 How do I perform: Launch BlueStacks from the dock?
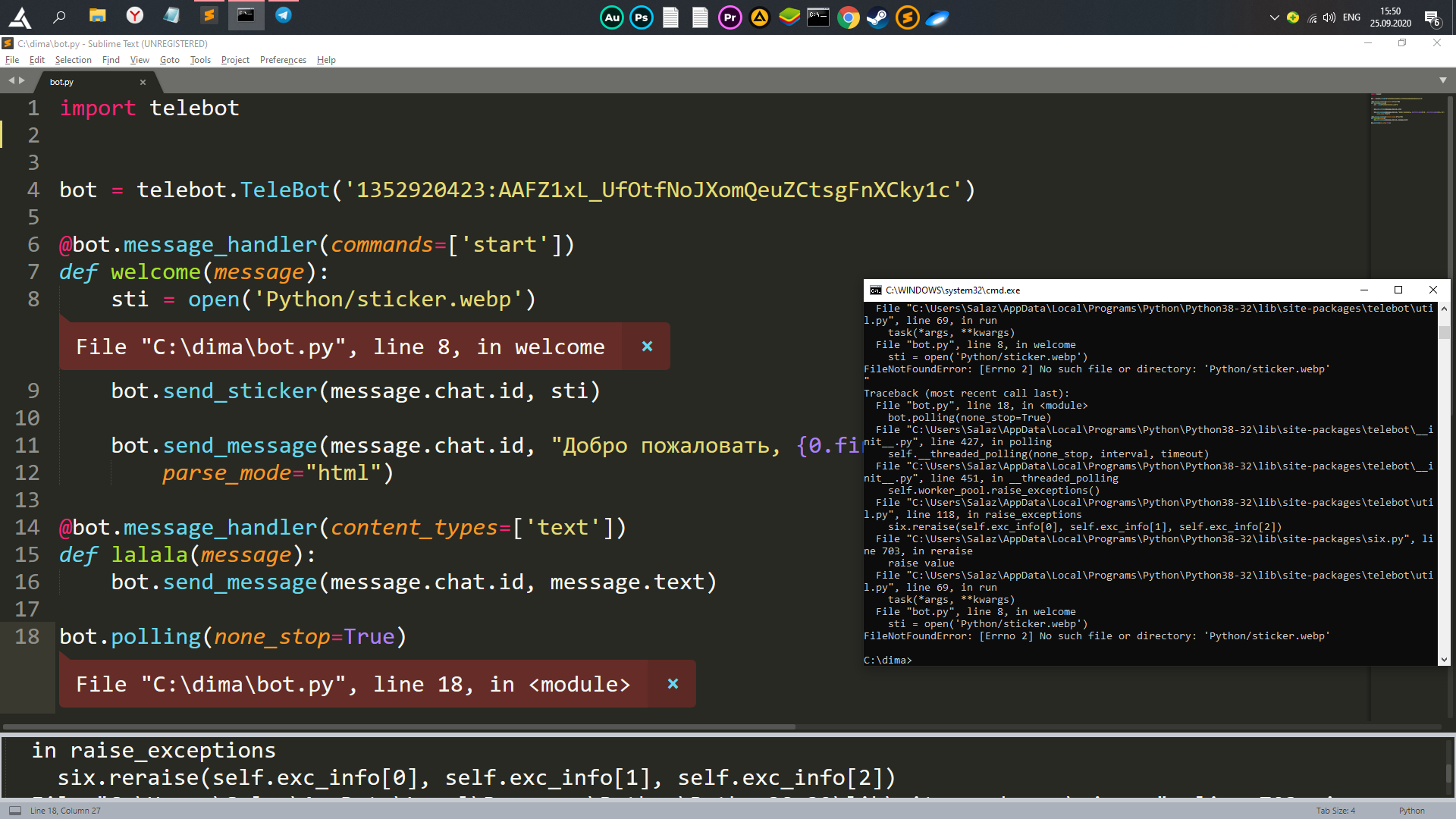coord(789,17)
